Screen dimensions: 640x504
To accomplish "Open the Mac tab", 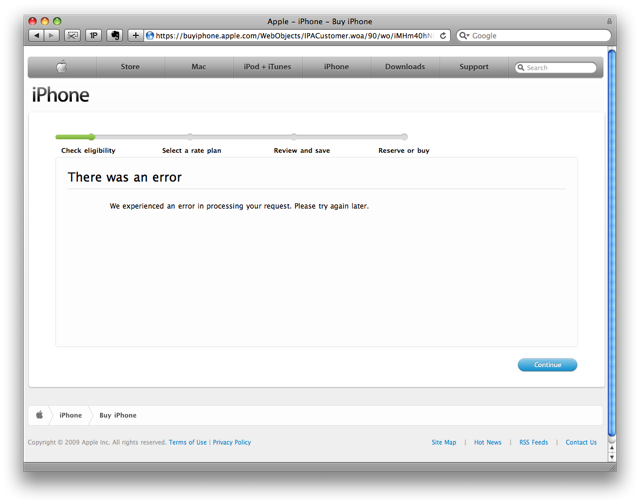I will click(199, 67).
